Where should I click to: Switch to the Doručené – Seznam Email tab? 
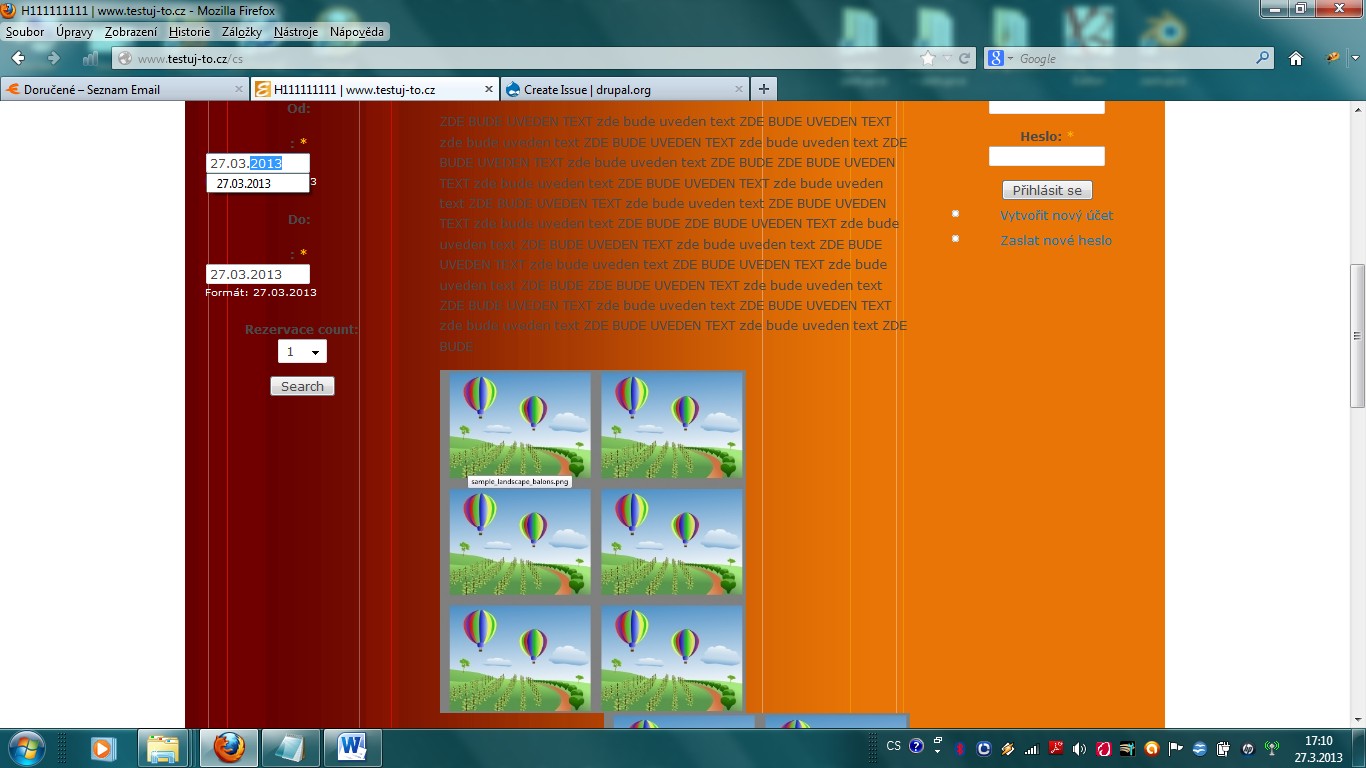click(125, 89)
